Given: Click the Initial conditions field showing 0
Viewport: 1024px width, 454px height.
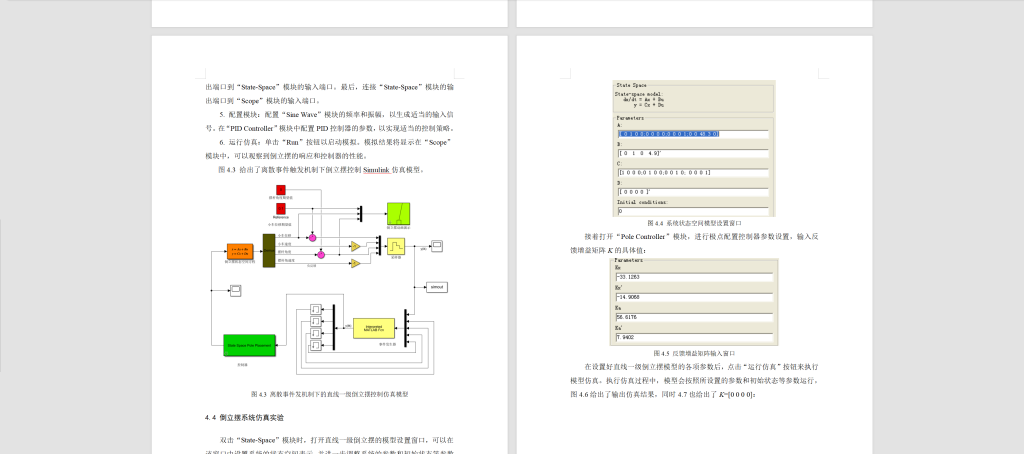Looking at the screenshot, I should click(693, 211).
